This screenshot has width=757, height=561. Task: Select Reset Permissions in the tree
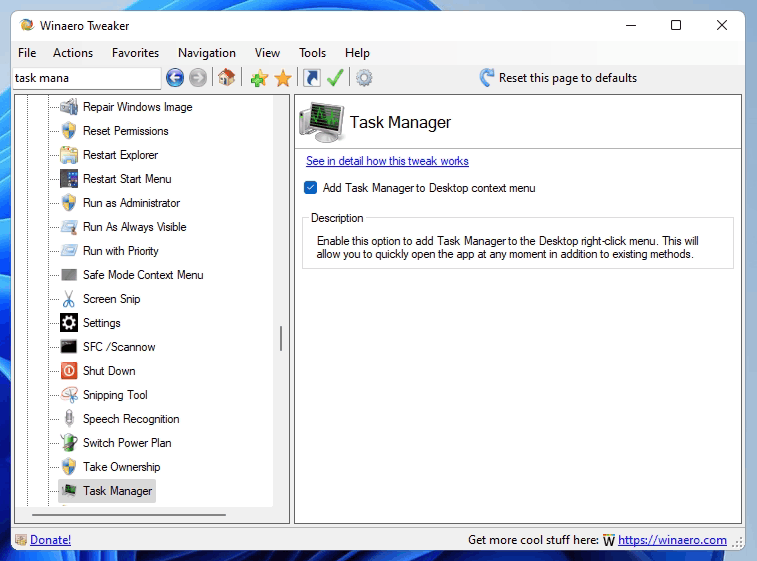point(126,131)
